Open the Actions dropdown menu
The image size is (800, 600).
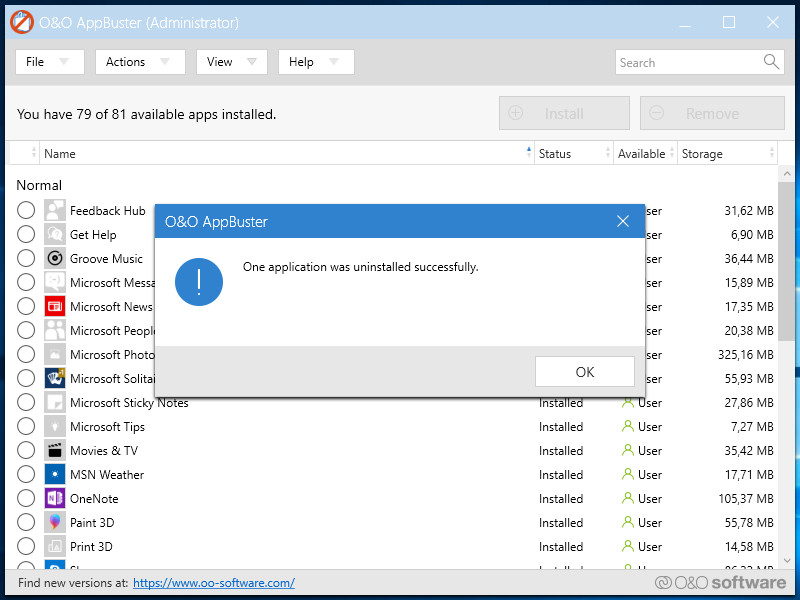point(140,62)
